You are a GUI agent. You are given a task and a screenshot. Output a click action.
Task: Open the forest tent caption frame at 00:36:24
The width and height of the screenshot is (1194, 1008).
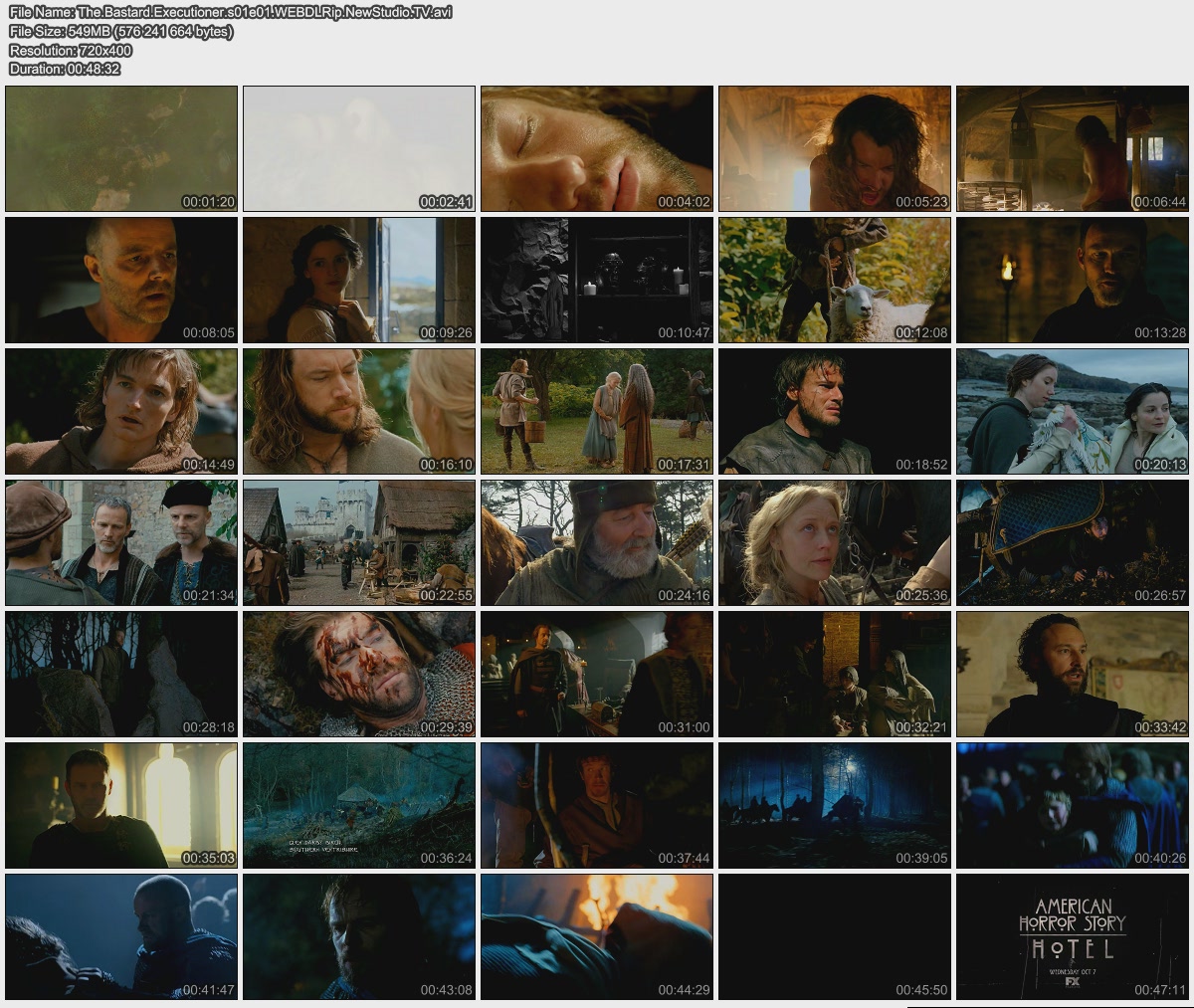click(x=359, y=806)
